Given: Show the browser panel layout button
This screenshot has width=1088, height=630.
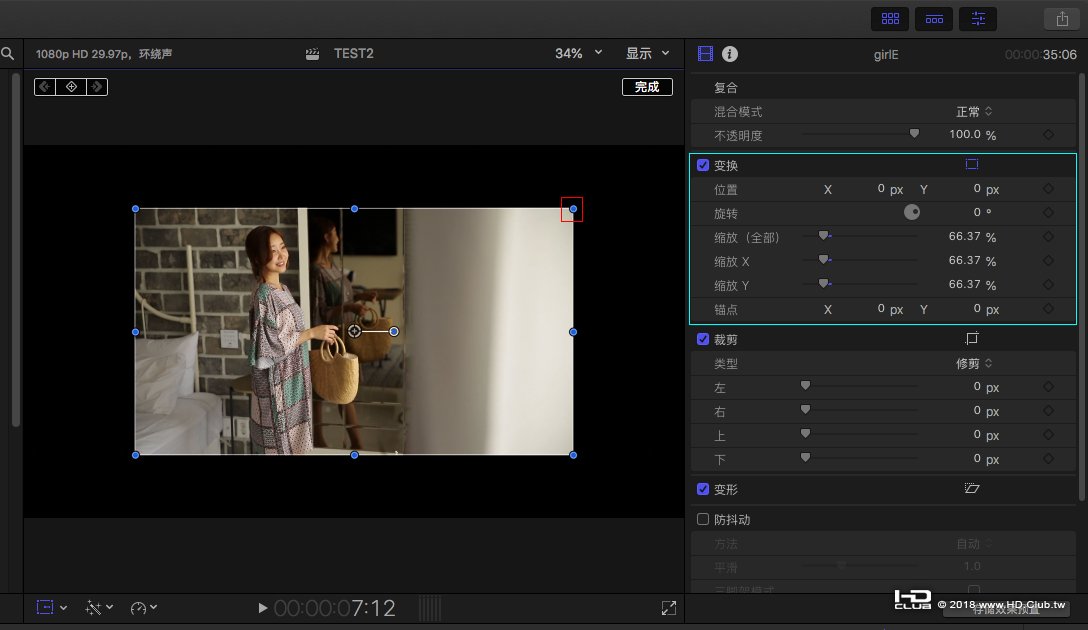Looking at the screenshot, I should 889,18.
